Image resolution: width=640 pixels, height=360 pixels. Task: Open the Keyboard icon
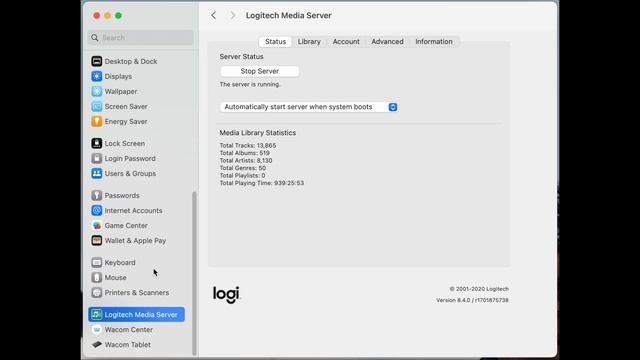(x=97, y=262)
